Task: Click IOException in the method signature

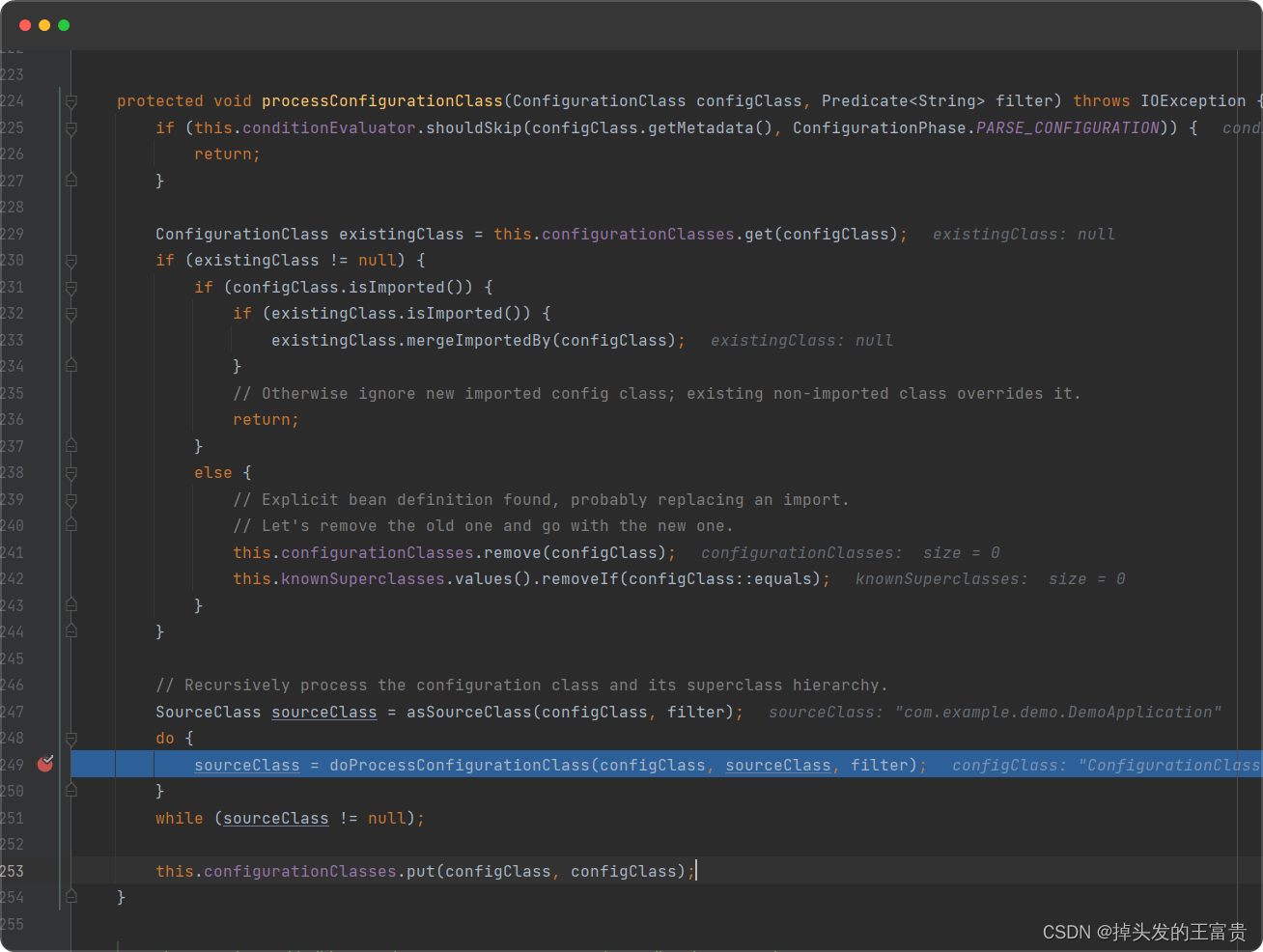Action: [x=1193, y=101]
